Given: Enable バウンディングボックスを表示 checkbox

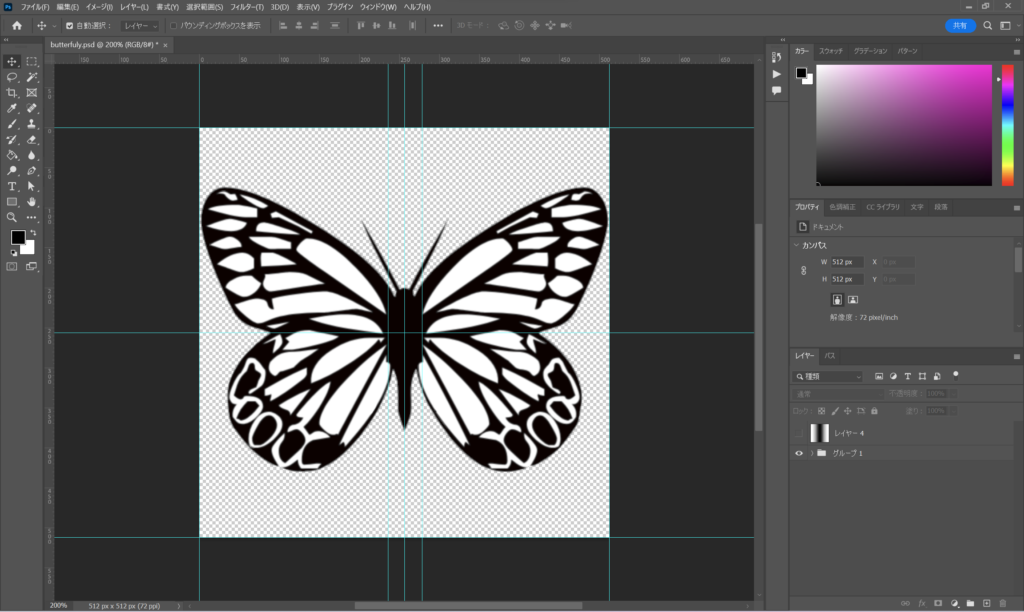Looking at the screenshot, I should pyautogui.click(x=173, y=25).
